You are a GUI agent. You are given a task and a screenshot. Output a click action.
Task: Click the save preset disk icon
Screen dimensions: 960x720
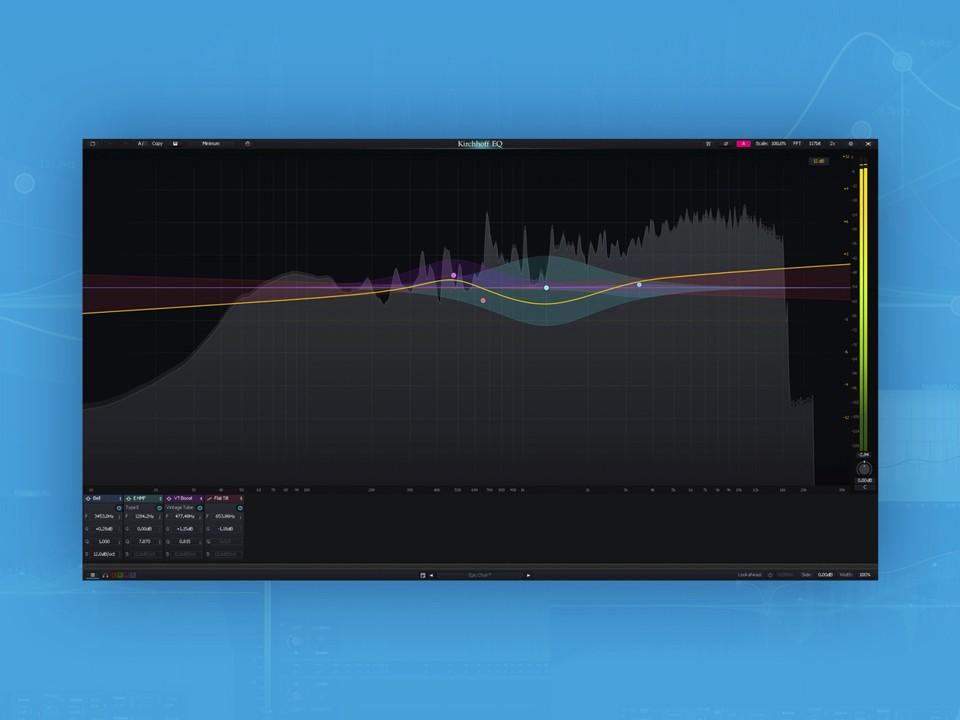click(175, 144)
